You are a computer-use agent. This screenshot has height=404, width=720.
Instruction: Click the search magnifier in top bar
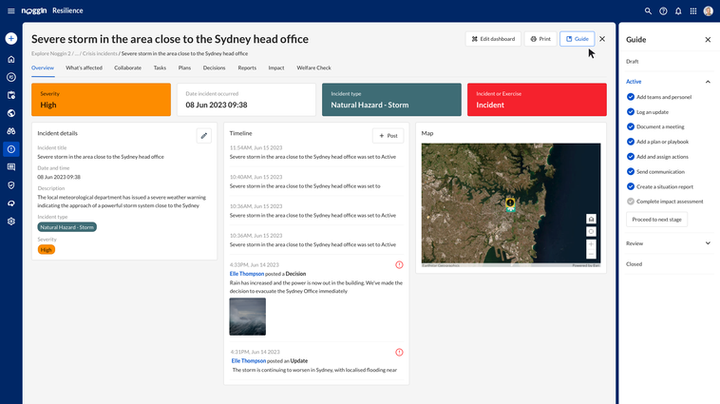pos(648,11)
